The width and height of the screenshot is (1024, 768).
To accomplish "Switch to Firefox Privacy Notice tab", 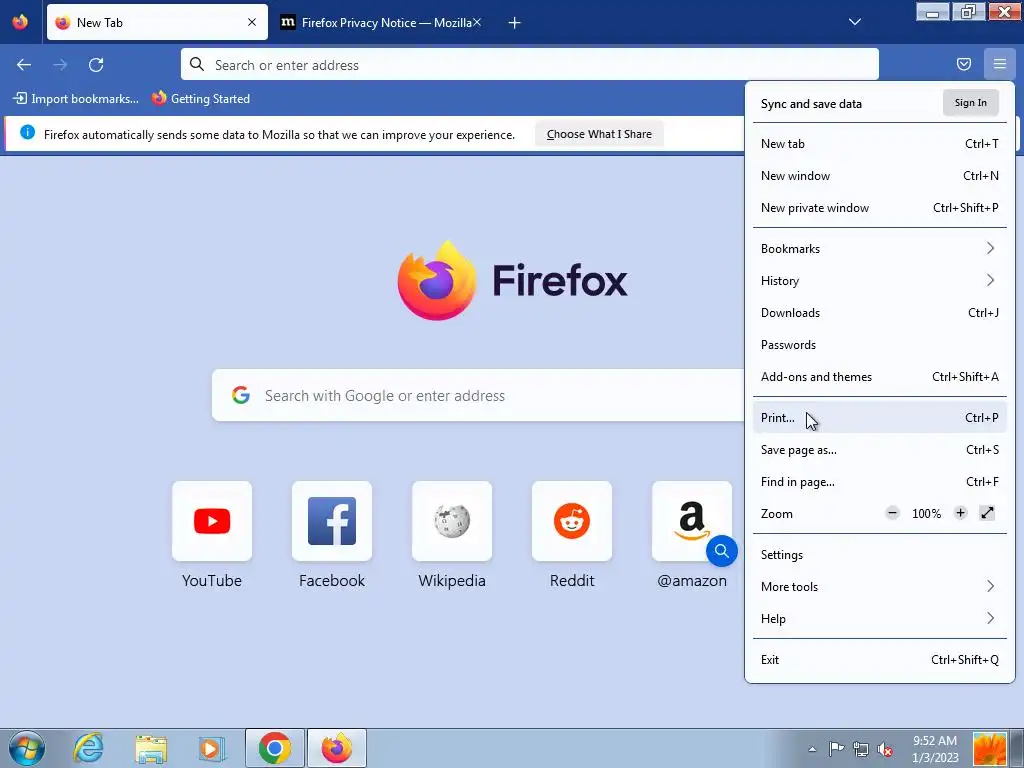I will click(381, 22).
